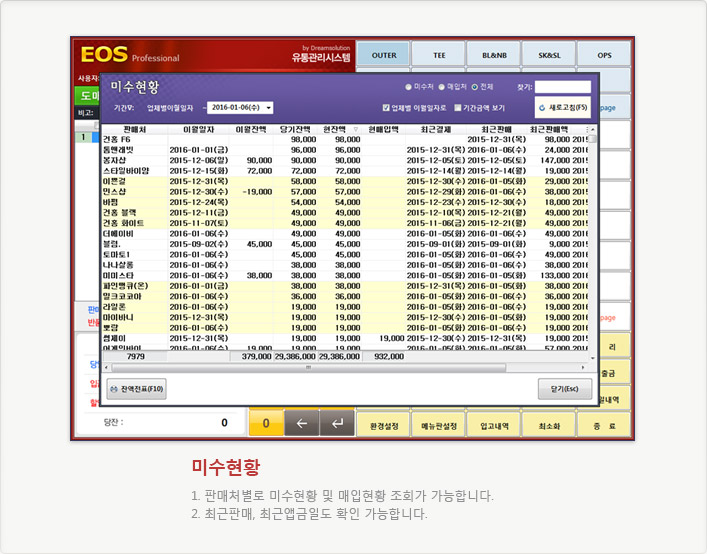This screenshot has width=707, height=554.
Task: Select the 나나살롱 row
Action: tap(345, 265)
